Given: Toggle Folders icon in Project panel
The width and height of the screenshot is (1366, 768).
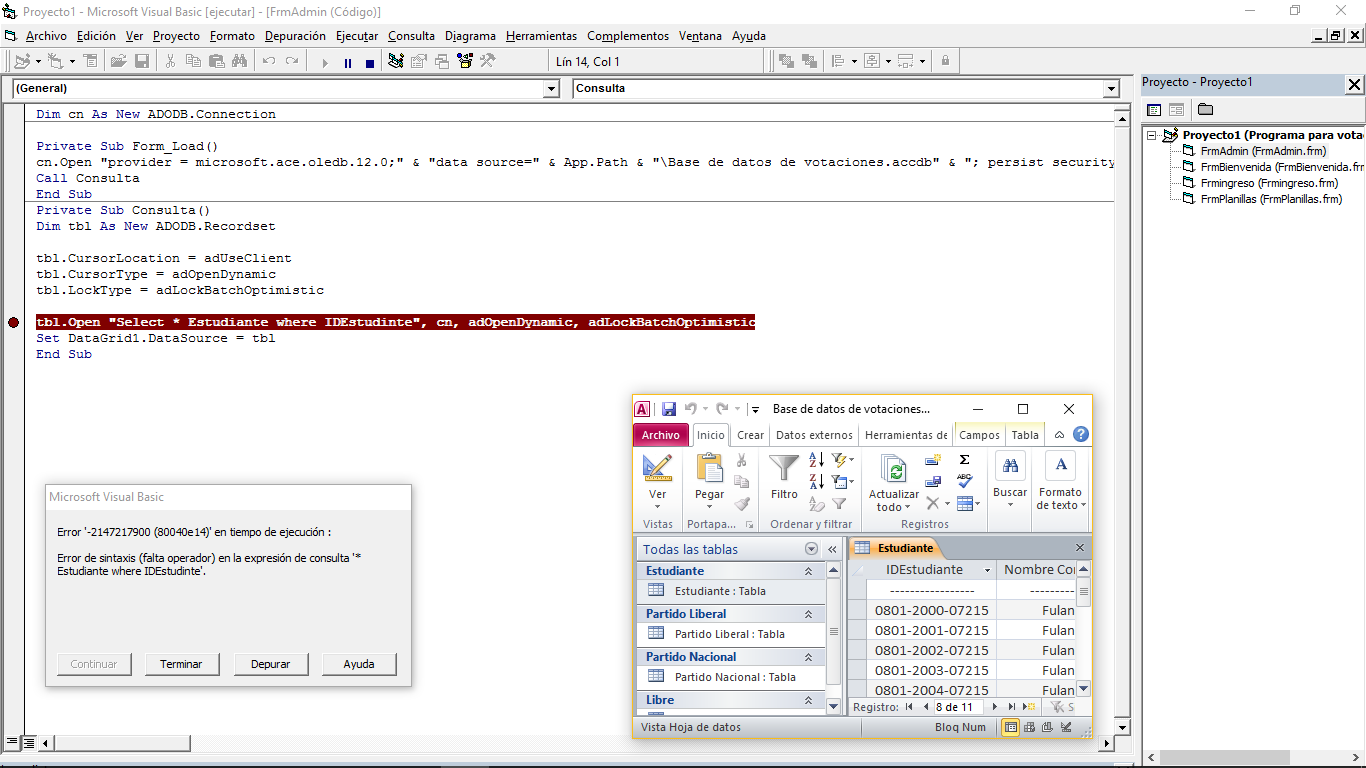Looking at the screenshot, I should pyautogui.click(x=1205, y=109).
